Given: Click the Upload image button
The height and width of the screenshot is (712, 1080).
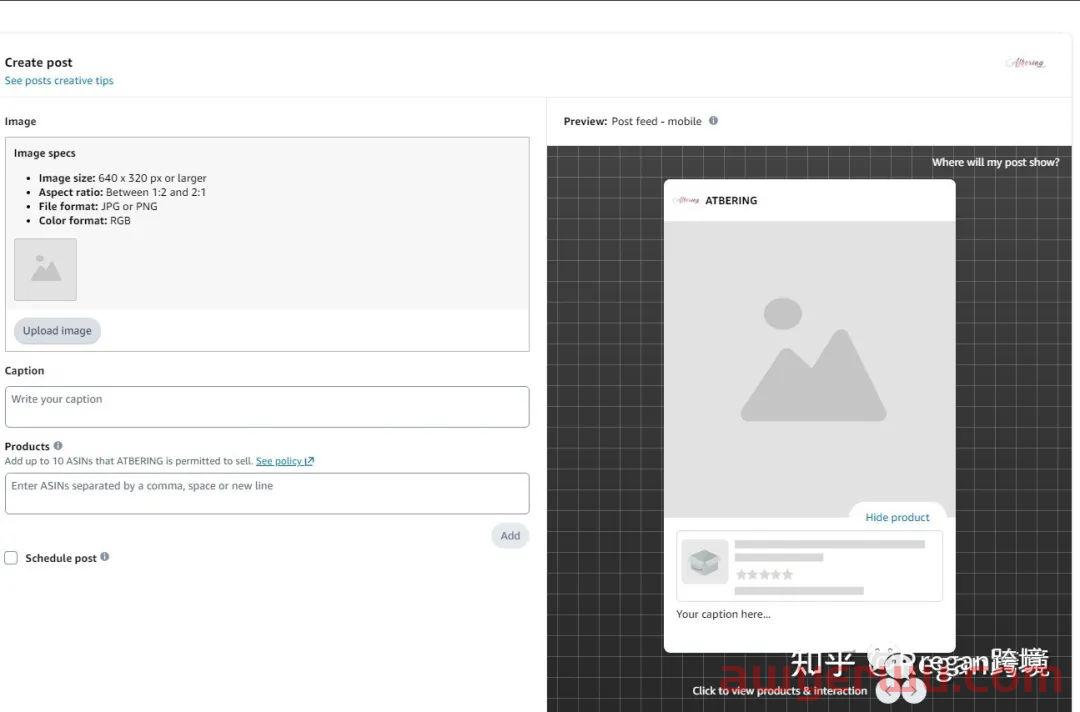Looking at the screenshot, I should (x=57, y=331).
